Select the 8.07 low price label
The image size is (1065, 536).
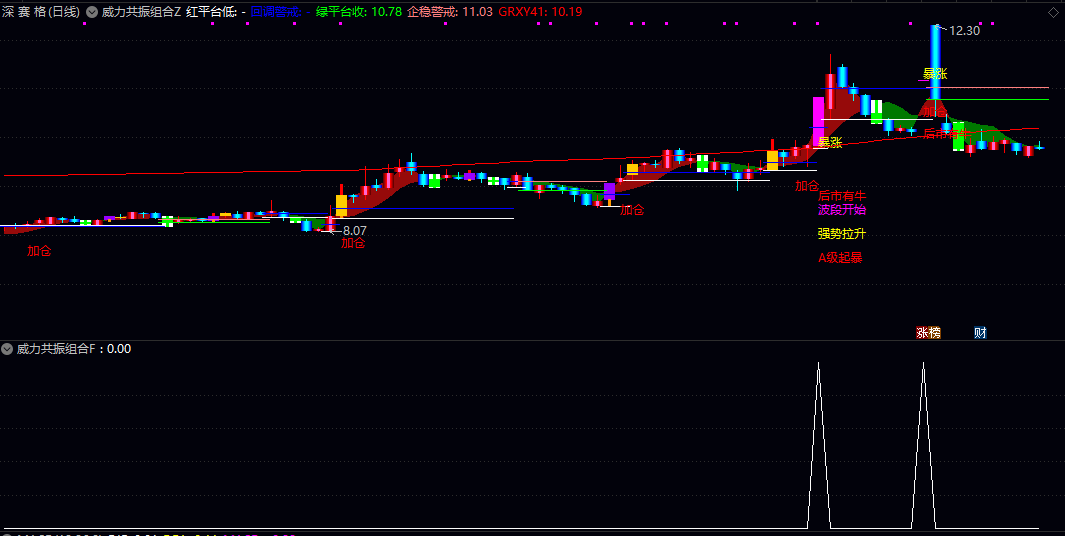click(x=355, y=230)
